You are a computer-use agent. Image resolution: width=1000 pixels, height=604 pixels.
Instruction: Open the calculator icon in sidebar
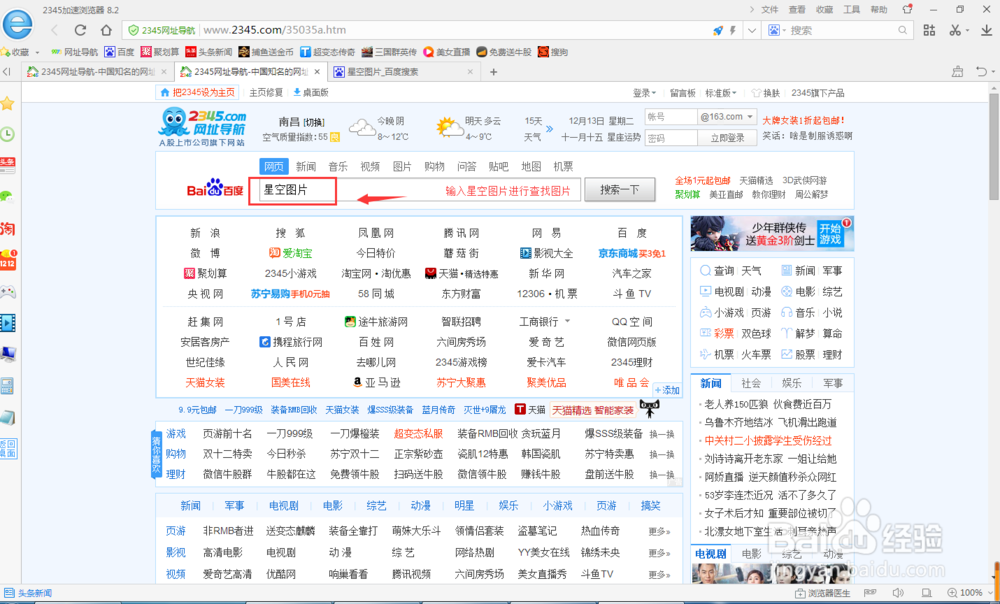click(7, 386)
